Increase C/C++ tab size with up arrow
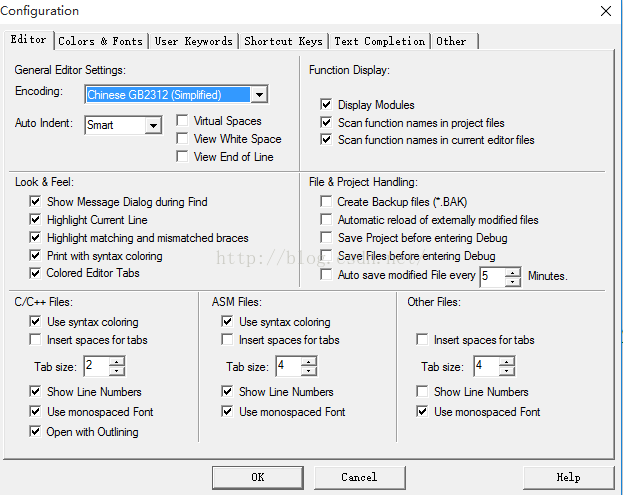 117,362
